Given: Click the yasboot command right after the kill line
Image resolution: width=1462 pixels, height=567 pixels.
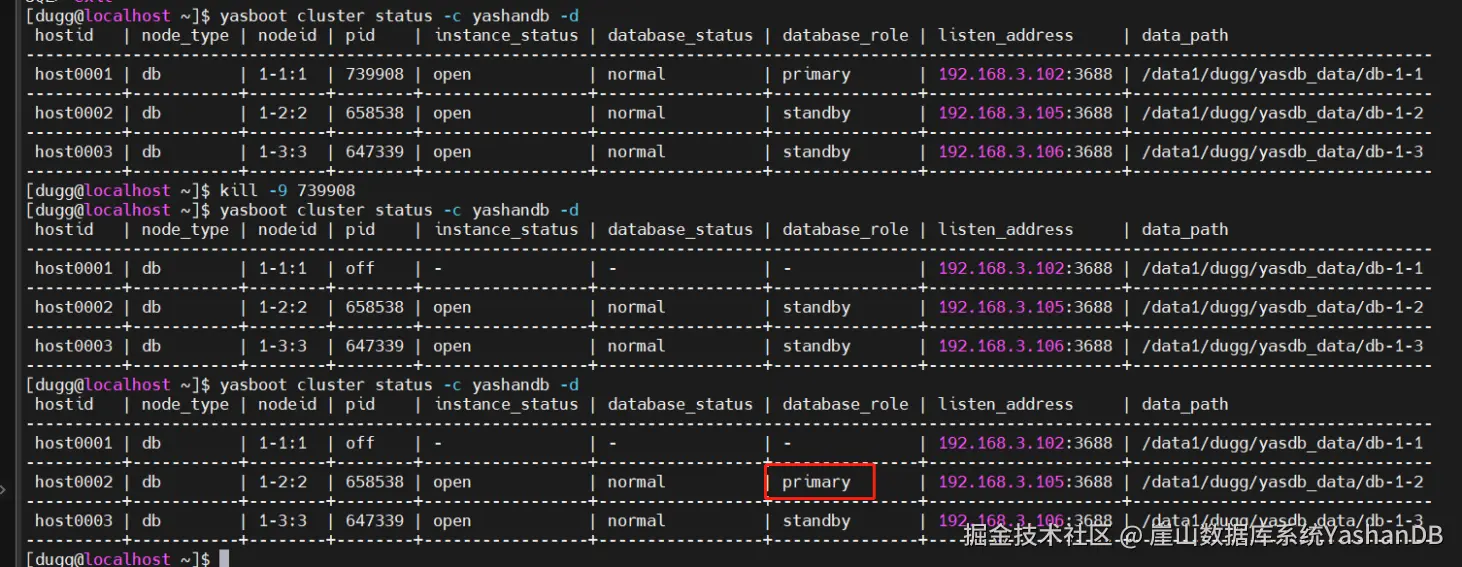Looking at the screenshot, I should 399,210.
